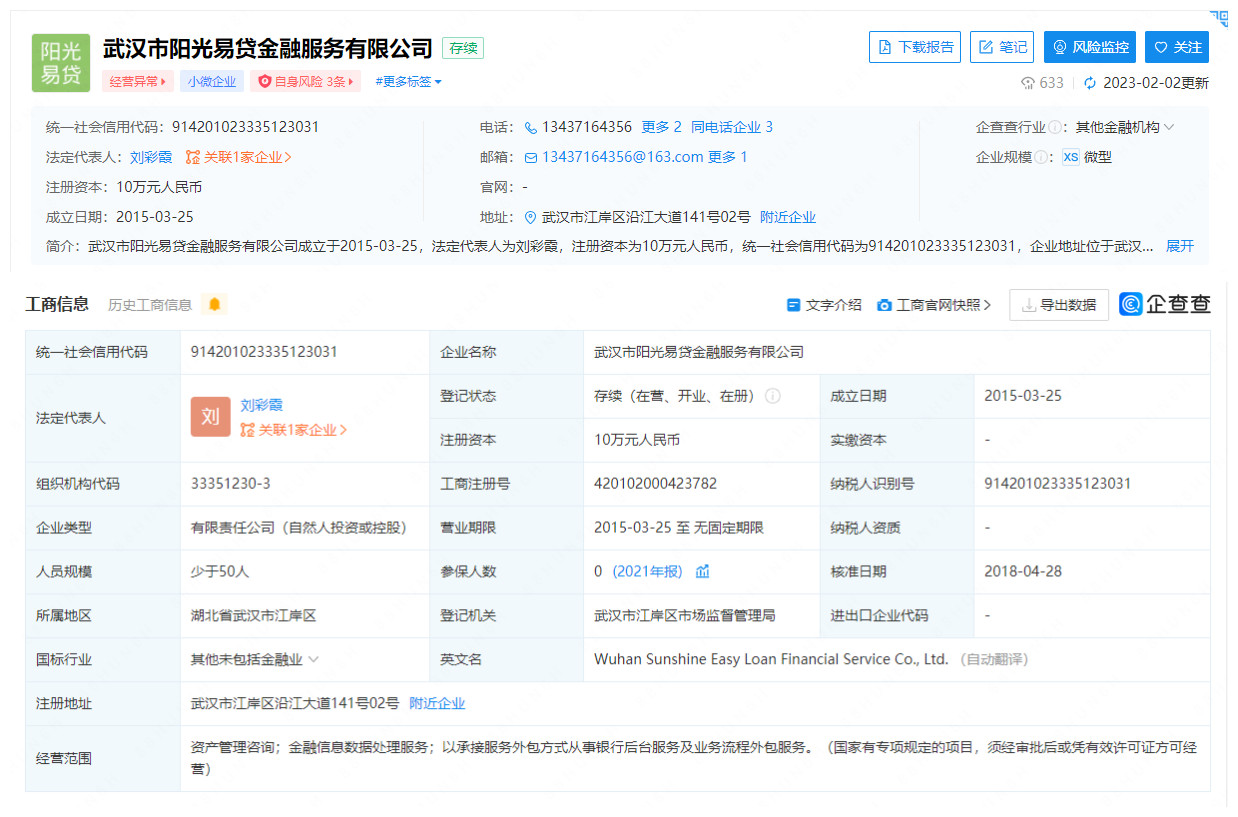Click 附近企业 in the header info

(x=788, y=217)
